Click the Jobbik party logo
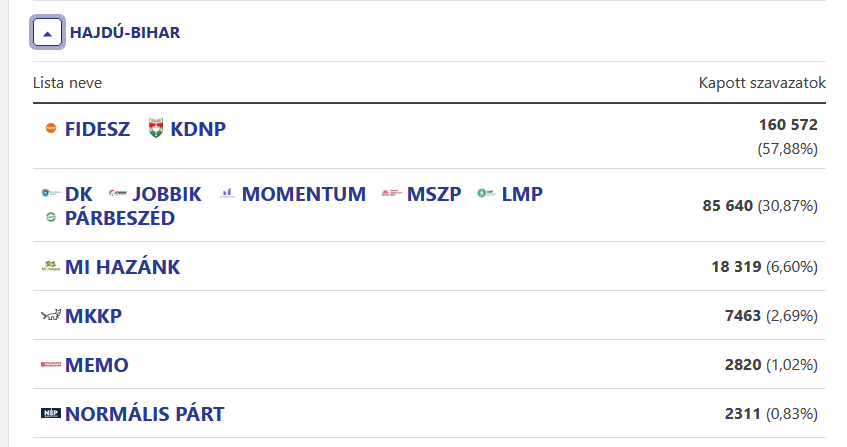Image resolution: width=847 pixels, height=447 pixels. coord(117,194)
